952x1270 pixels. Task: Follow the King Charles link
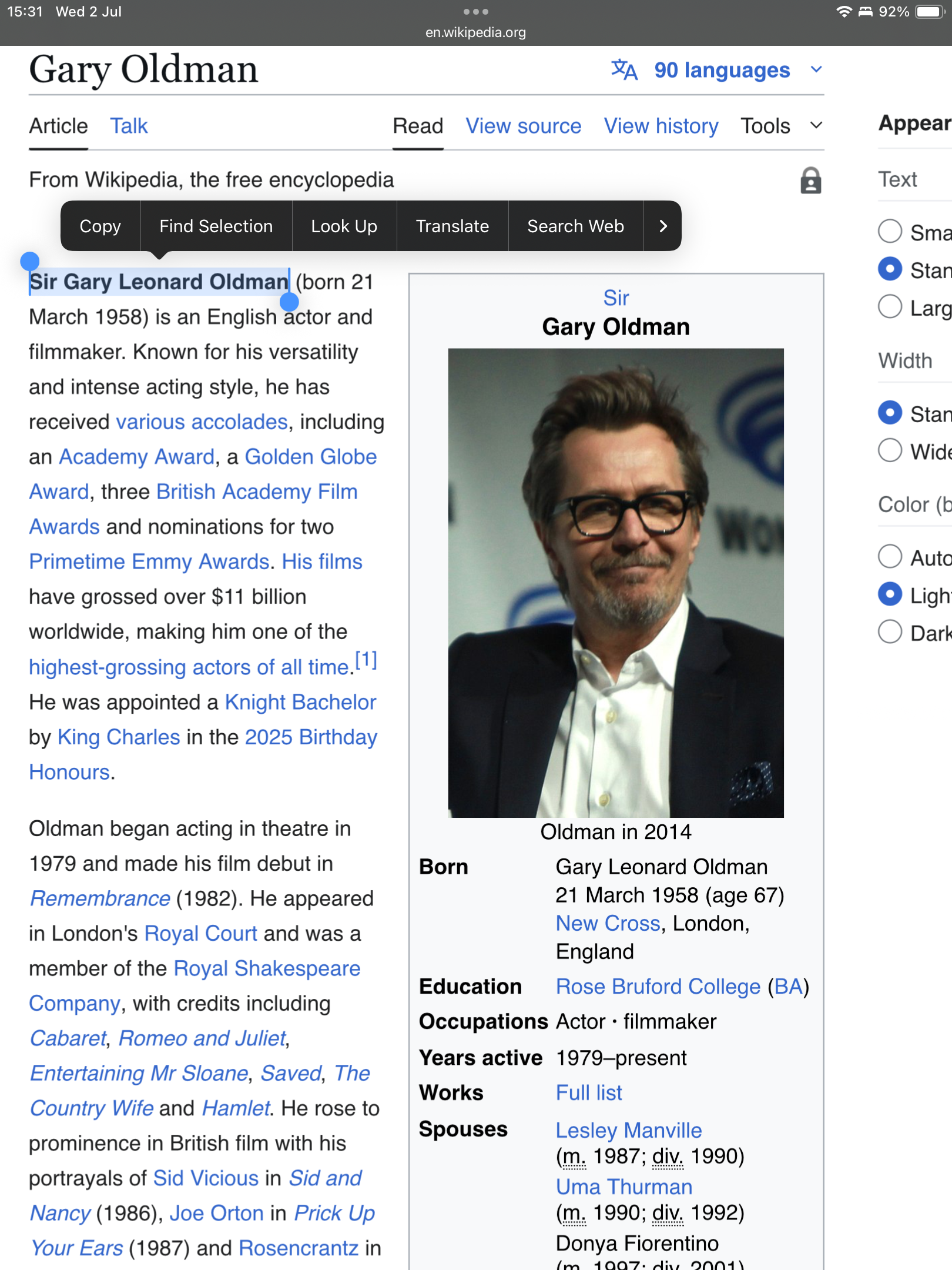119,737
